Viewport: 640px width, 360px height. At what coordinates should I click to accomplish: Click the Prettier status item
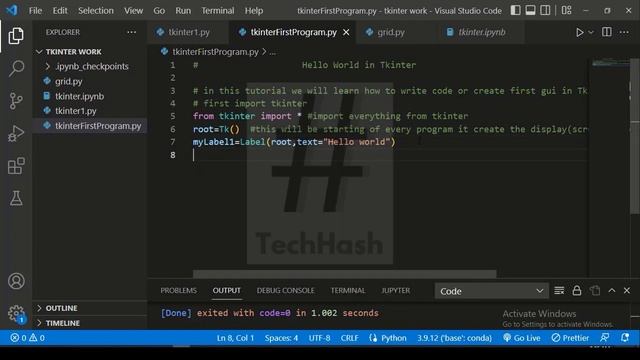coord(570,338)
